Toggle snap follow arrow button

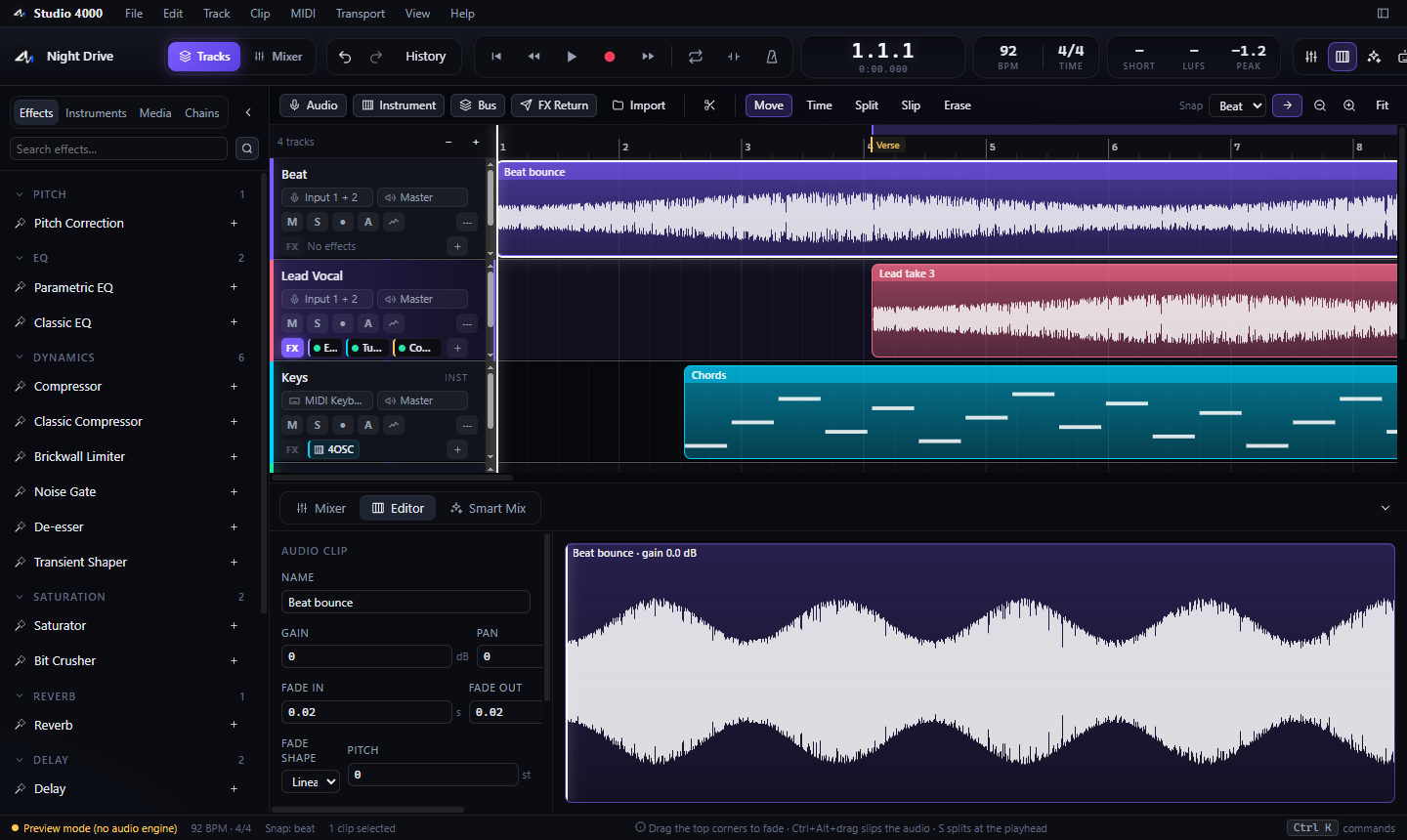[1287, 105]
